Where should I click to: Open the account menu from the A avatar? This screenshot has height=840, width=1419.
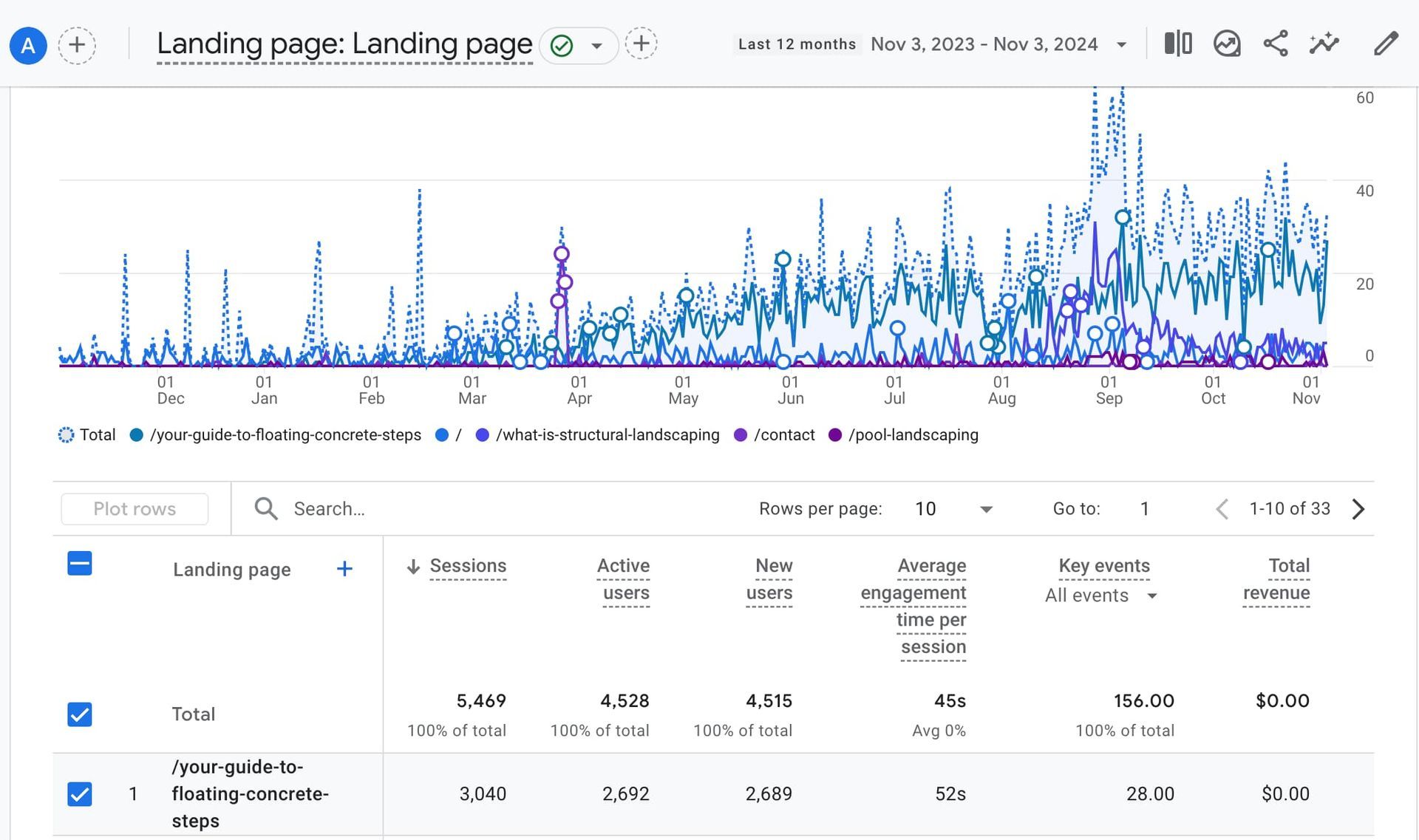click(x=28, y=45)
